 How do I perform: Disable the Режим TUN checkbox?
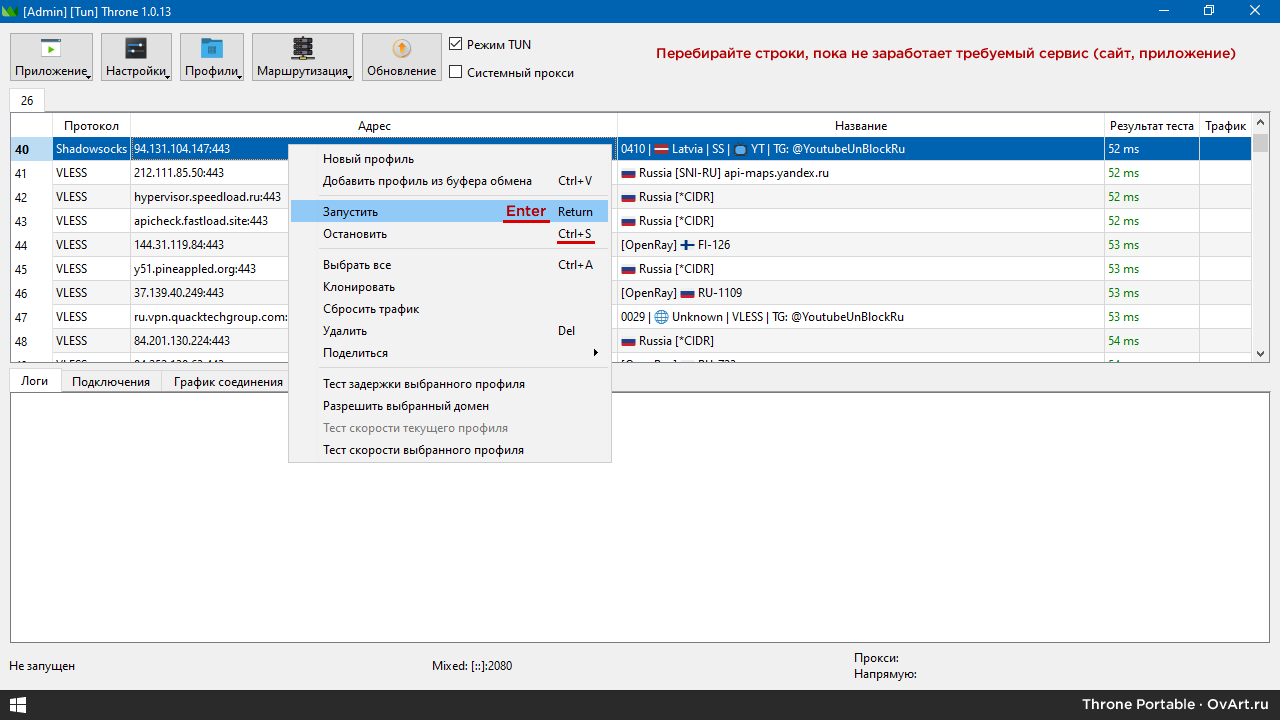(x=456, y=45)
